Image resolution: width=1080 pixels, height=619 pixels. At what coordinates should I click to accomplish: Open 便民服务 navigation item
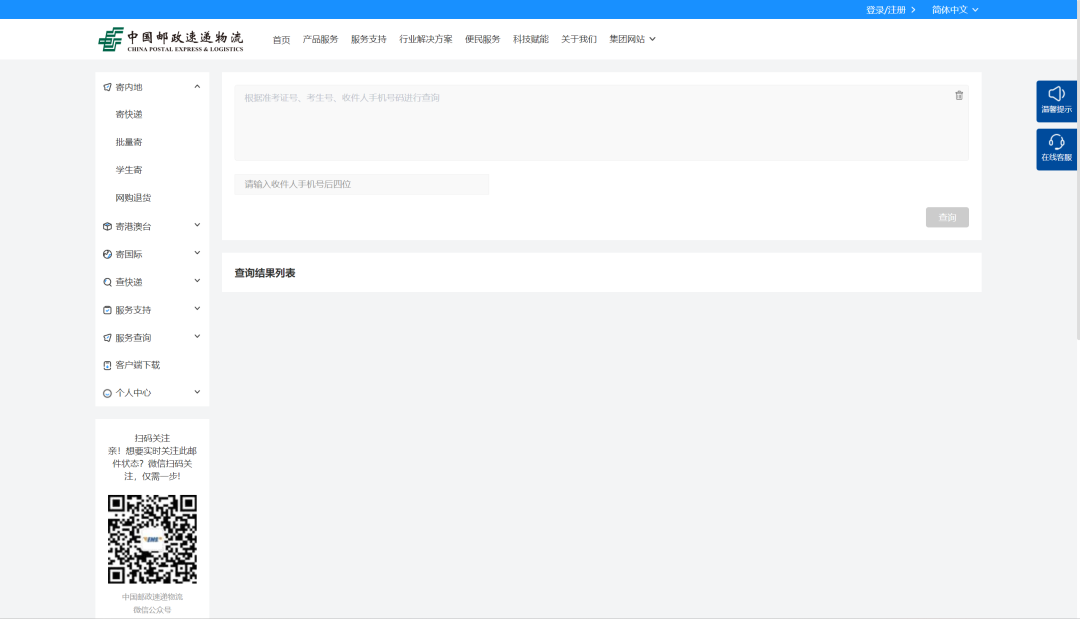pyautogui.click(x=482, y=39)
